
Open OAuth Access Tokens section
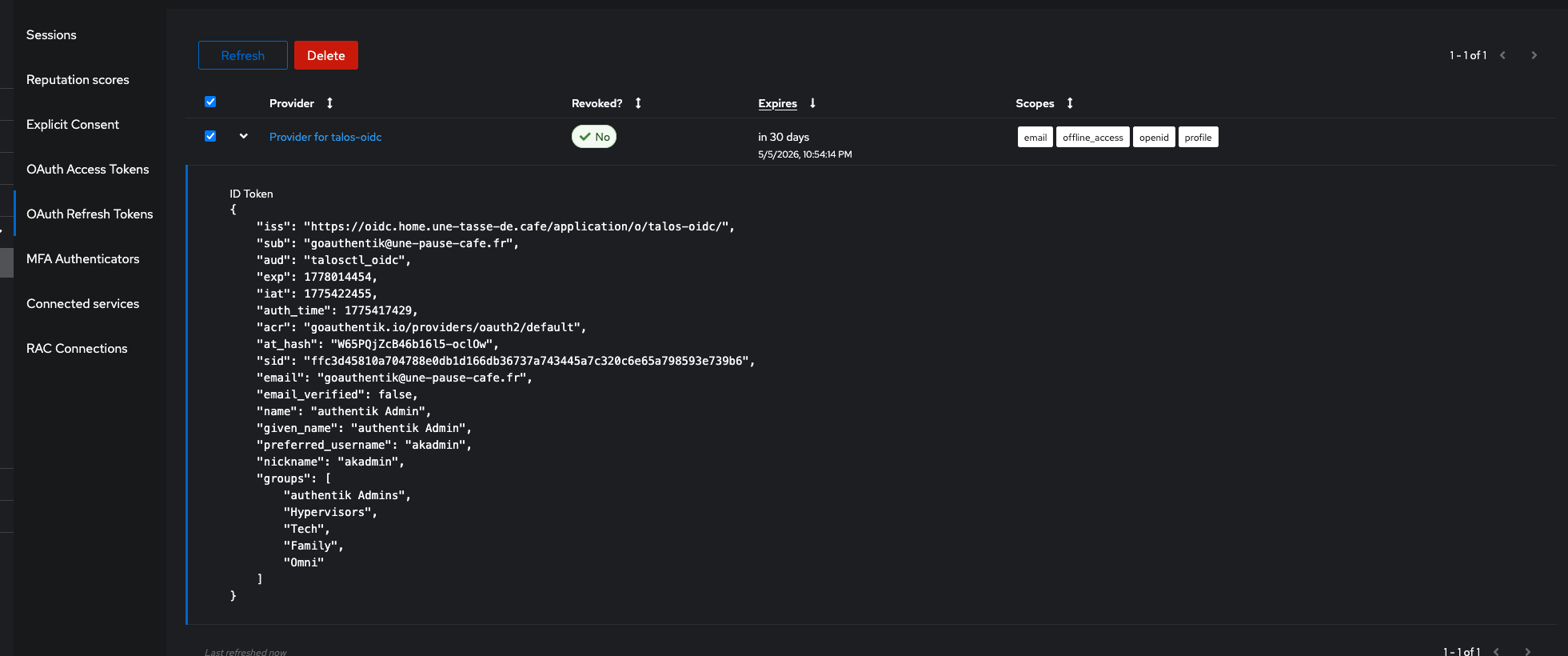(88, 170)
